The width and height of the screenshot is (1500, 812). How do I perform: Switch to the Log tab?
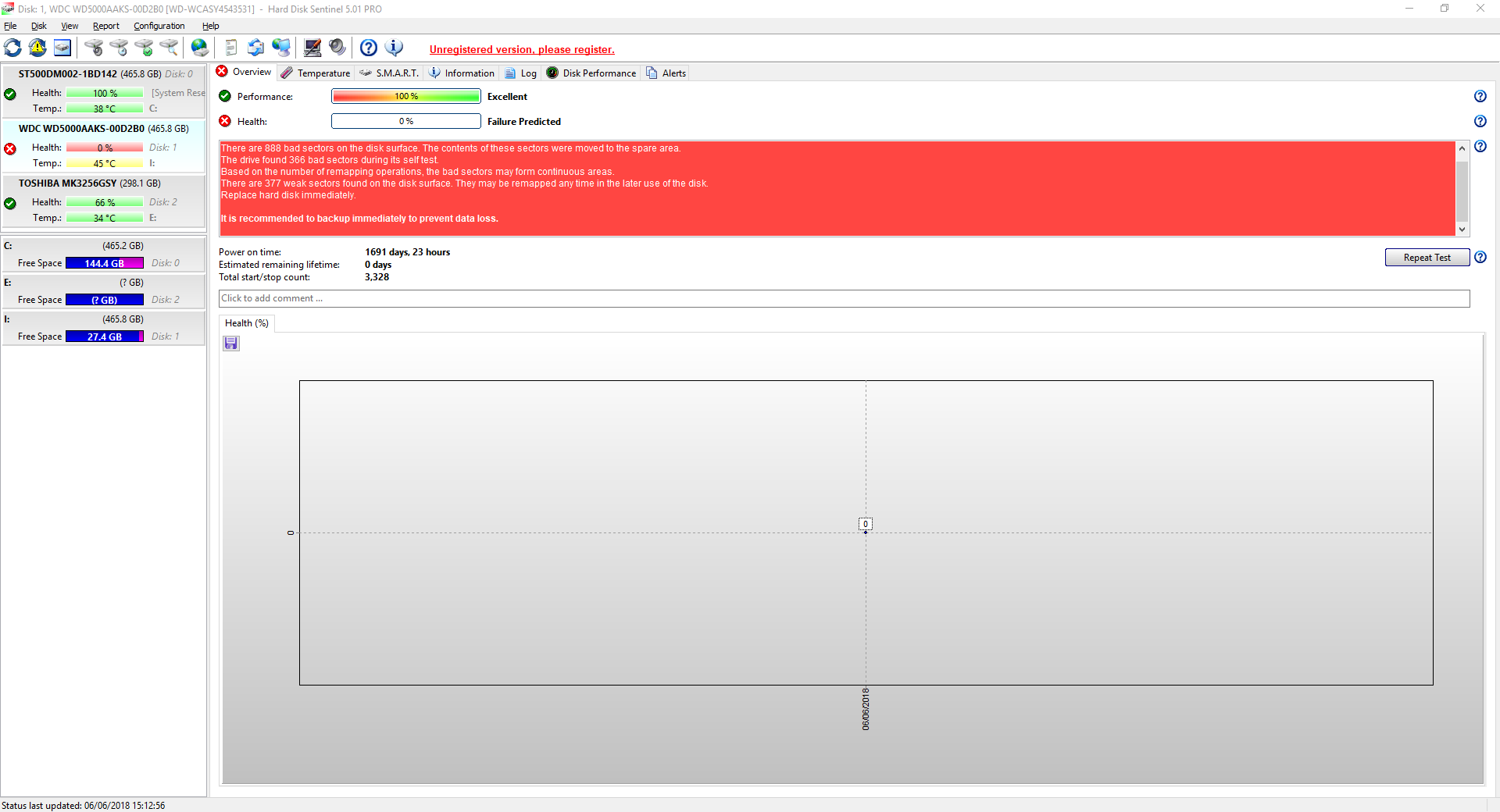click(x=521, y=73)
